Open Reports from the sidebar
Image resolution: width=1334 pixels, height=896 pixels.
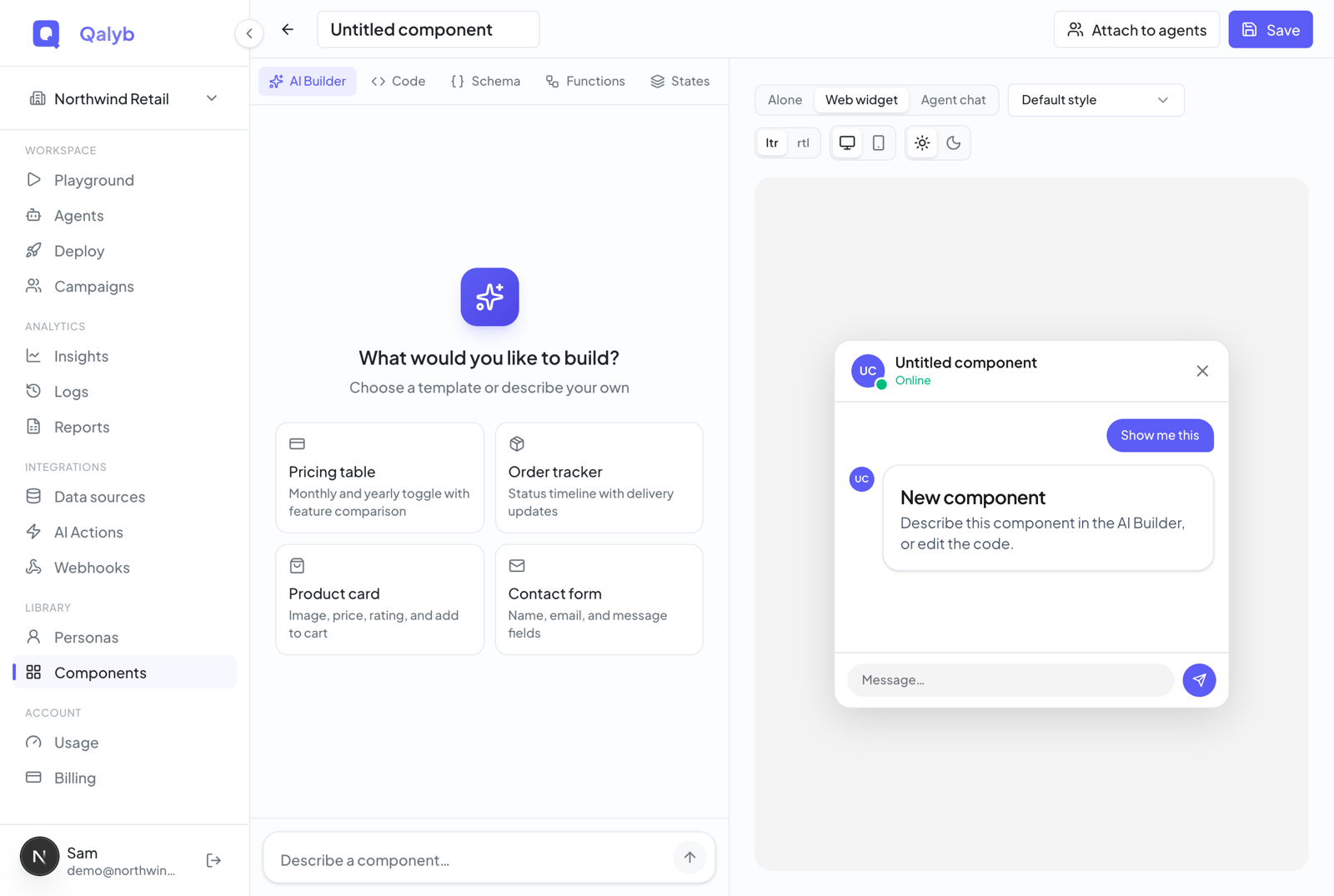coord(124,428)
